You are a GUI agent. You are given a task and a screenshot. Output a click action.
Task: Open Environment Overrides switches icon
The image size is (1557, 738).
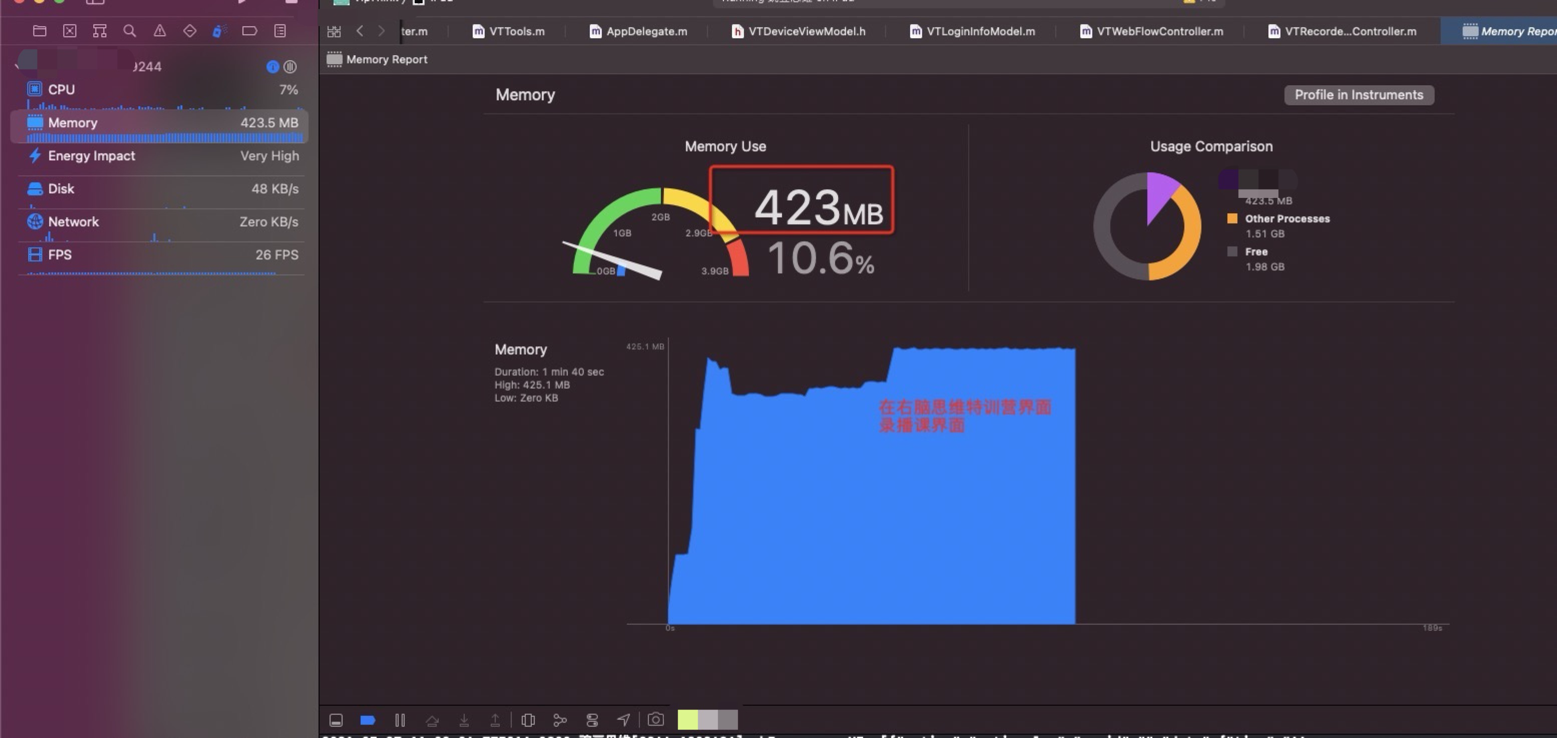tap(592, 720)
